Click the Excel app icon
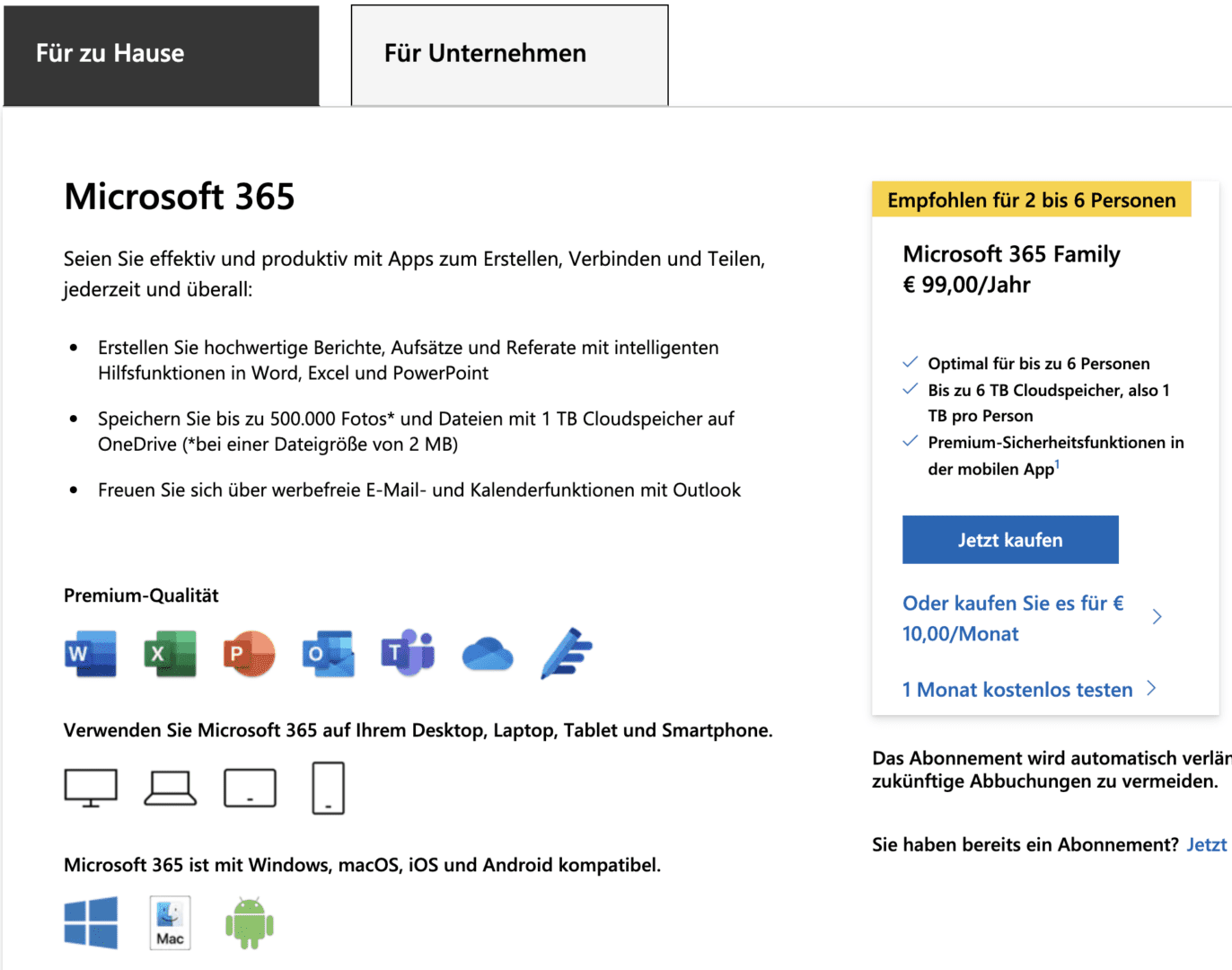The image size is (1232, 970). click(x=170, y=654)
